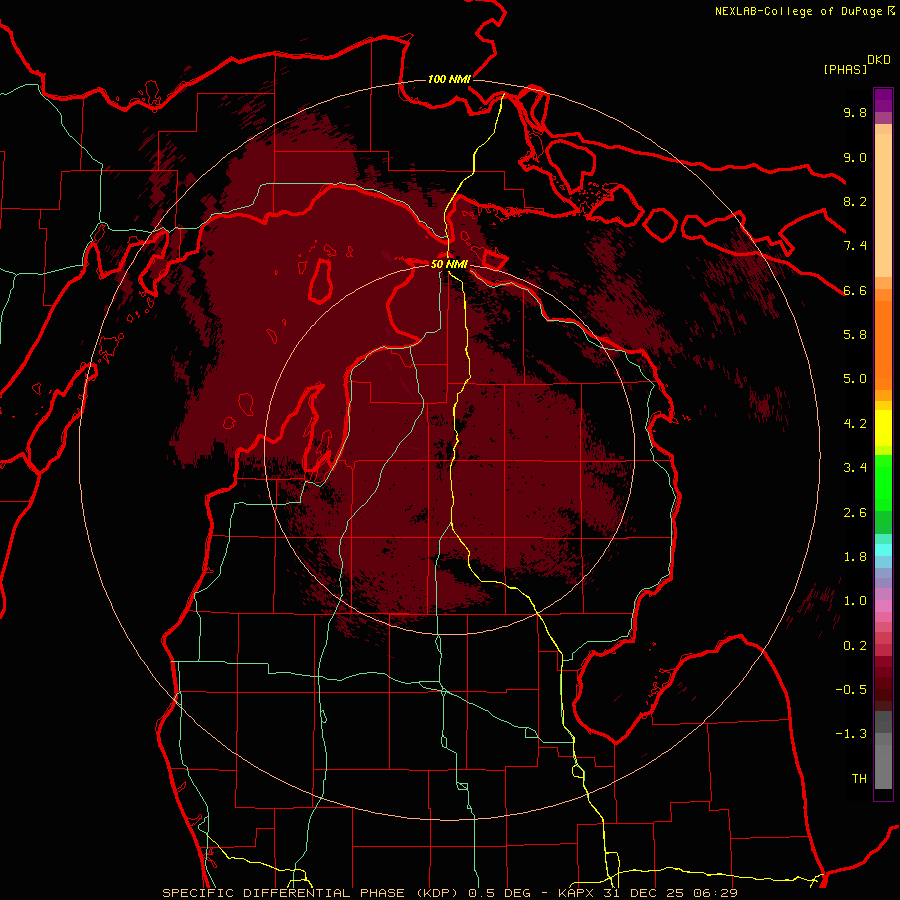The image size is (900, 900).
Task: Select the 9.8 value on the scale
Action: (x=855, y=112)
